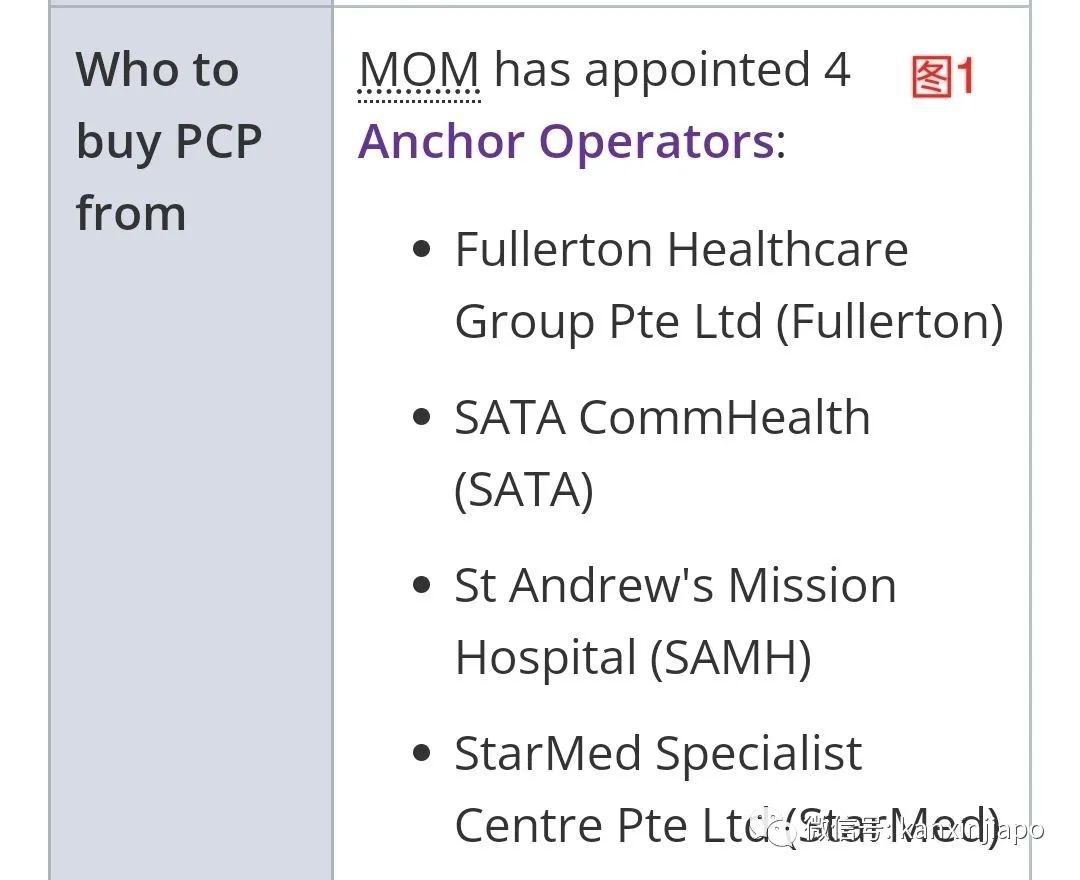Click the StarMed Specialist list entry

(x=658, y=753)
